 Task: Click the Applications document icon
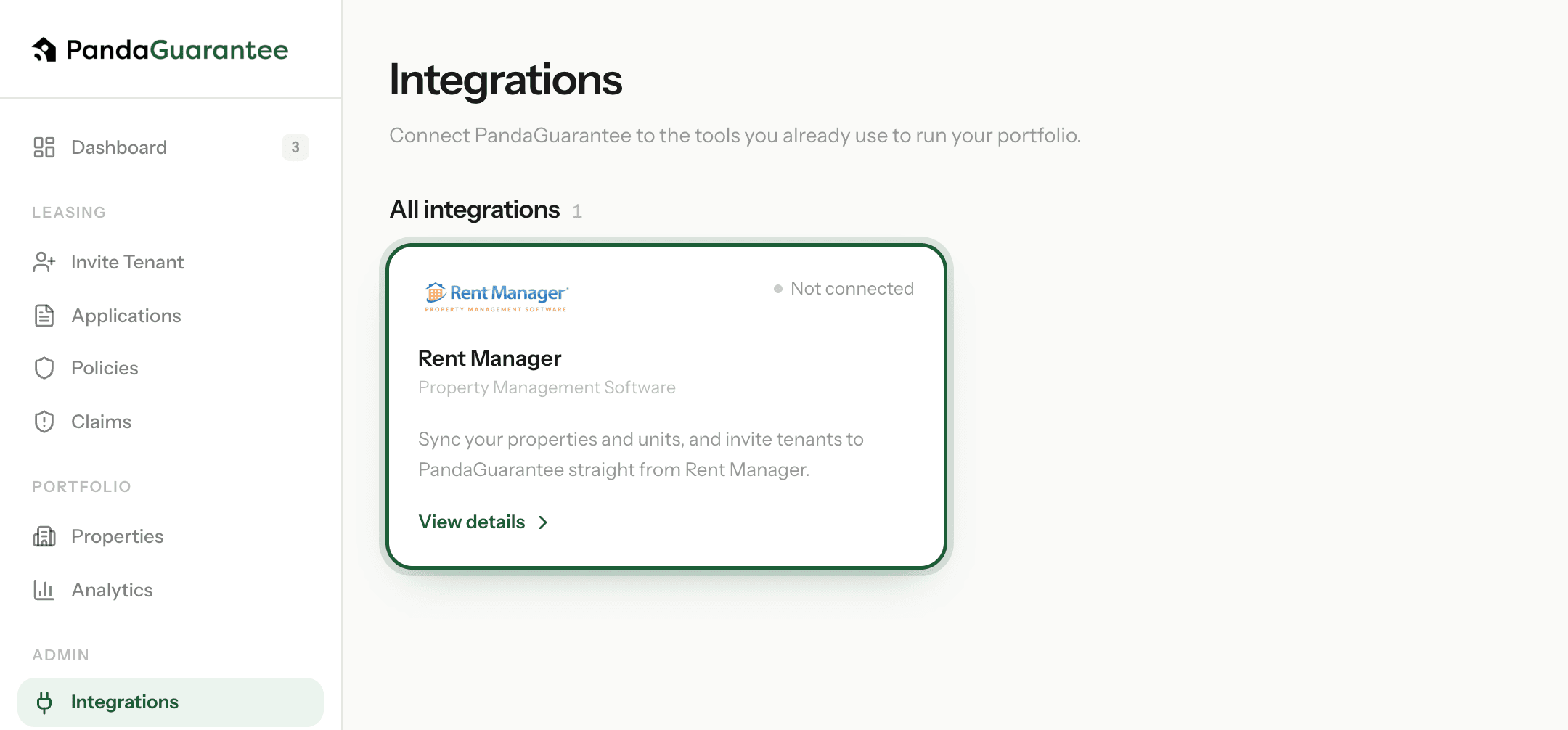[x=44, y=316]
